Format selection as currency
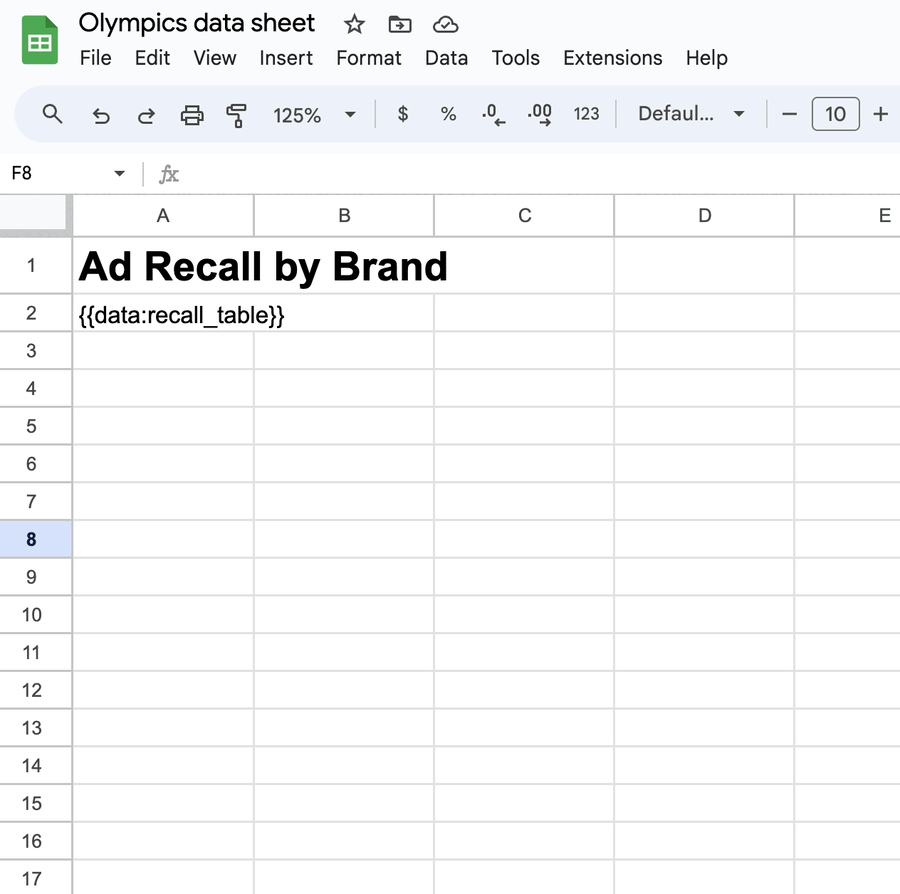 tap(402, 114)
